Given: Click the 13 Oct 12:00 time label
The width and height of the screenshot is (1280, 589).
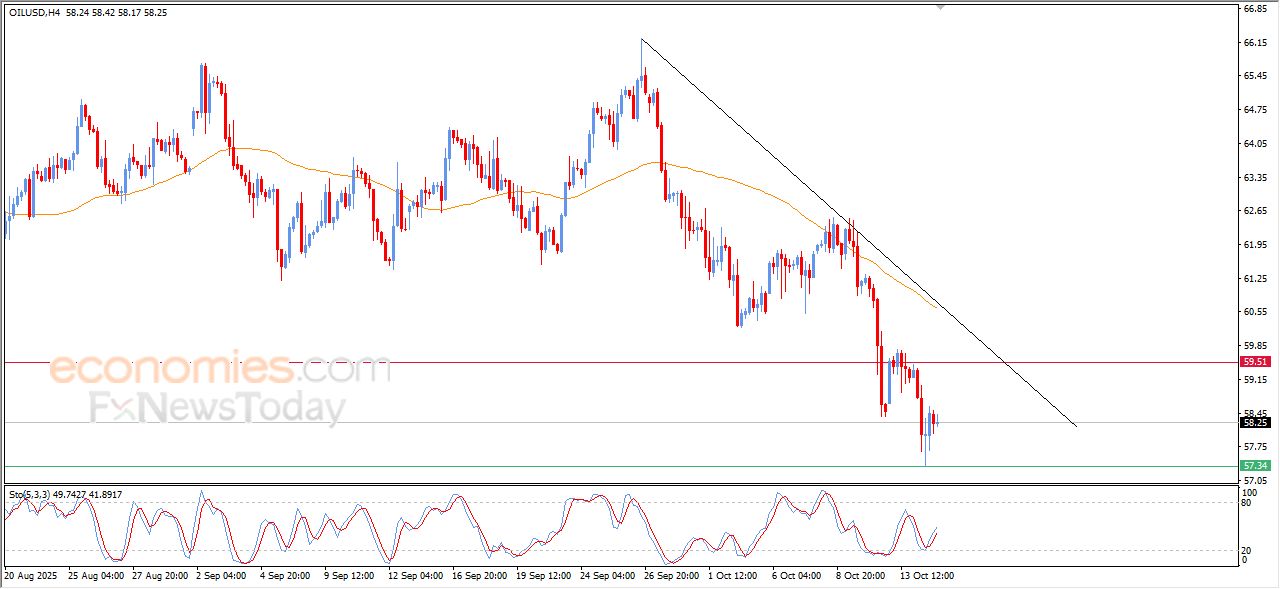Looking at the screenshot, I should tap(927, 576).
